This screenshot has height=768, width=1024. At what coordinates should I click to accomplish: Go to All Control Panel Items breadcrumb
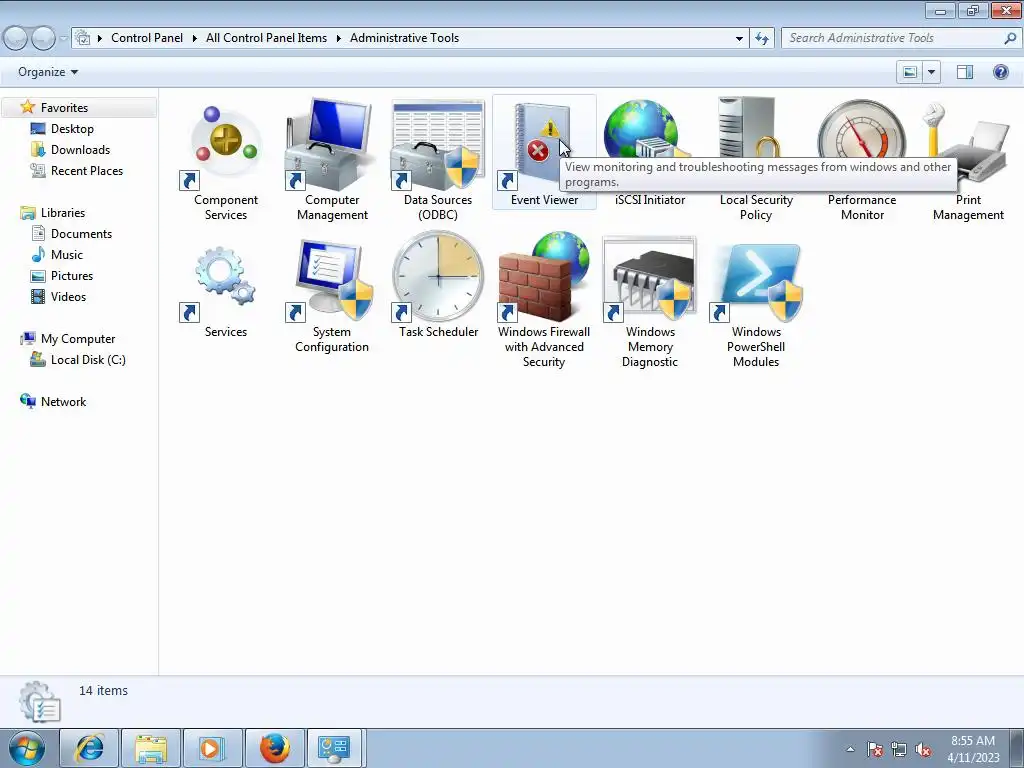pyautogui.click(x=266, y=38)
